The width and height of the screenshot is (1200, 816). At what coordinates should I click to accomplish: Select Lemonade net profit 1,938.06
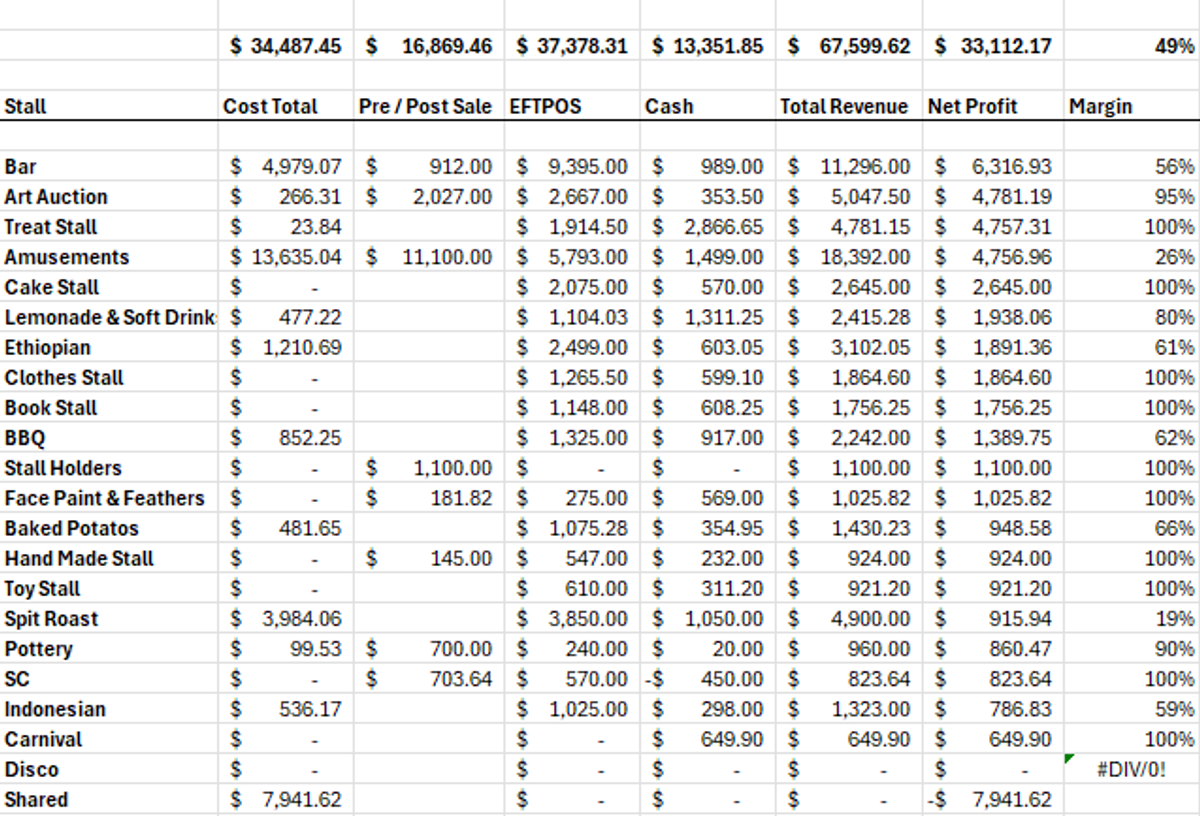993,317
